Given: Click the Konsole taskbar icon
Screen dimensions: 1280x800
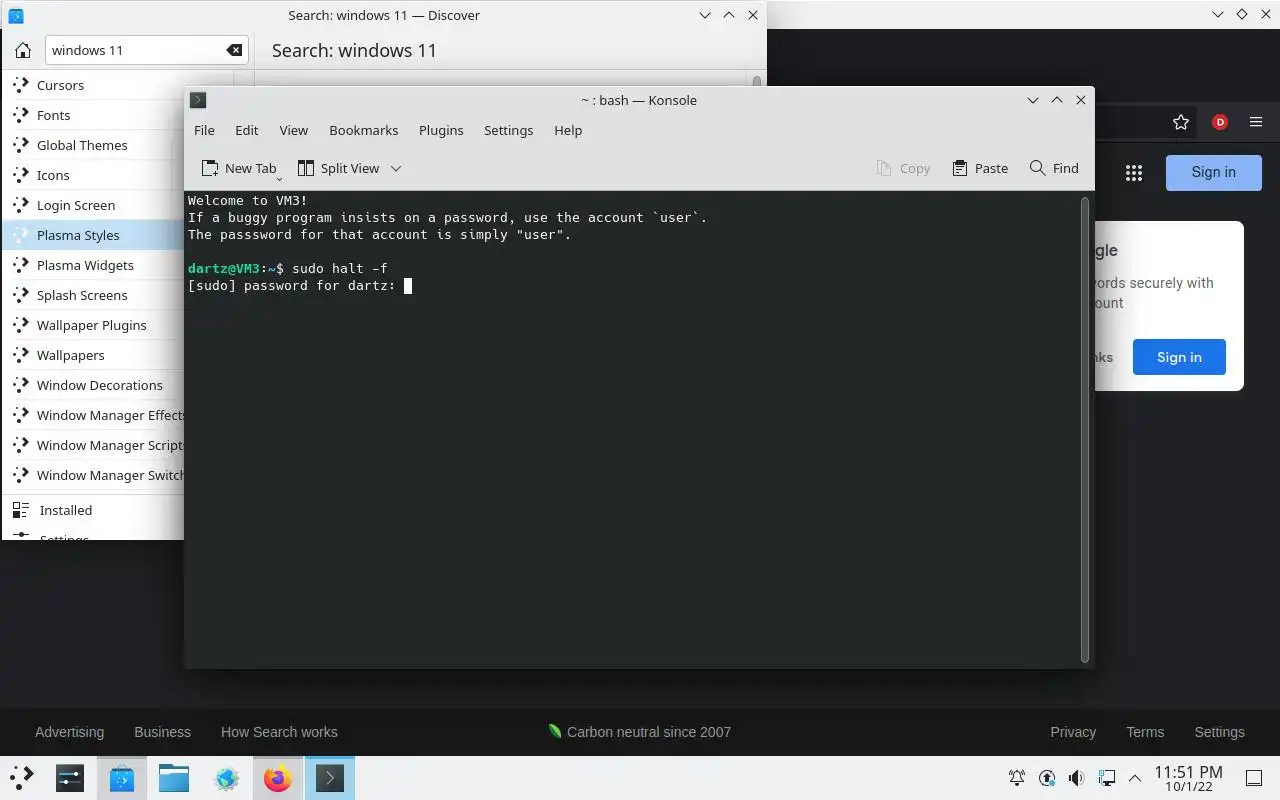Looking at the screenshot, I should (x=330, y=778).
